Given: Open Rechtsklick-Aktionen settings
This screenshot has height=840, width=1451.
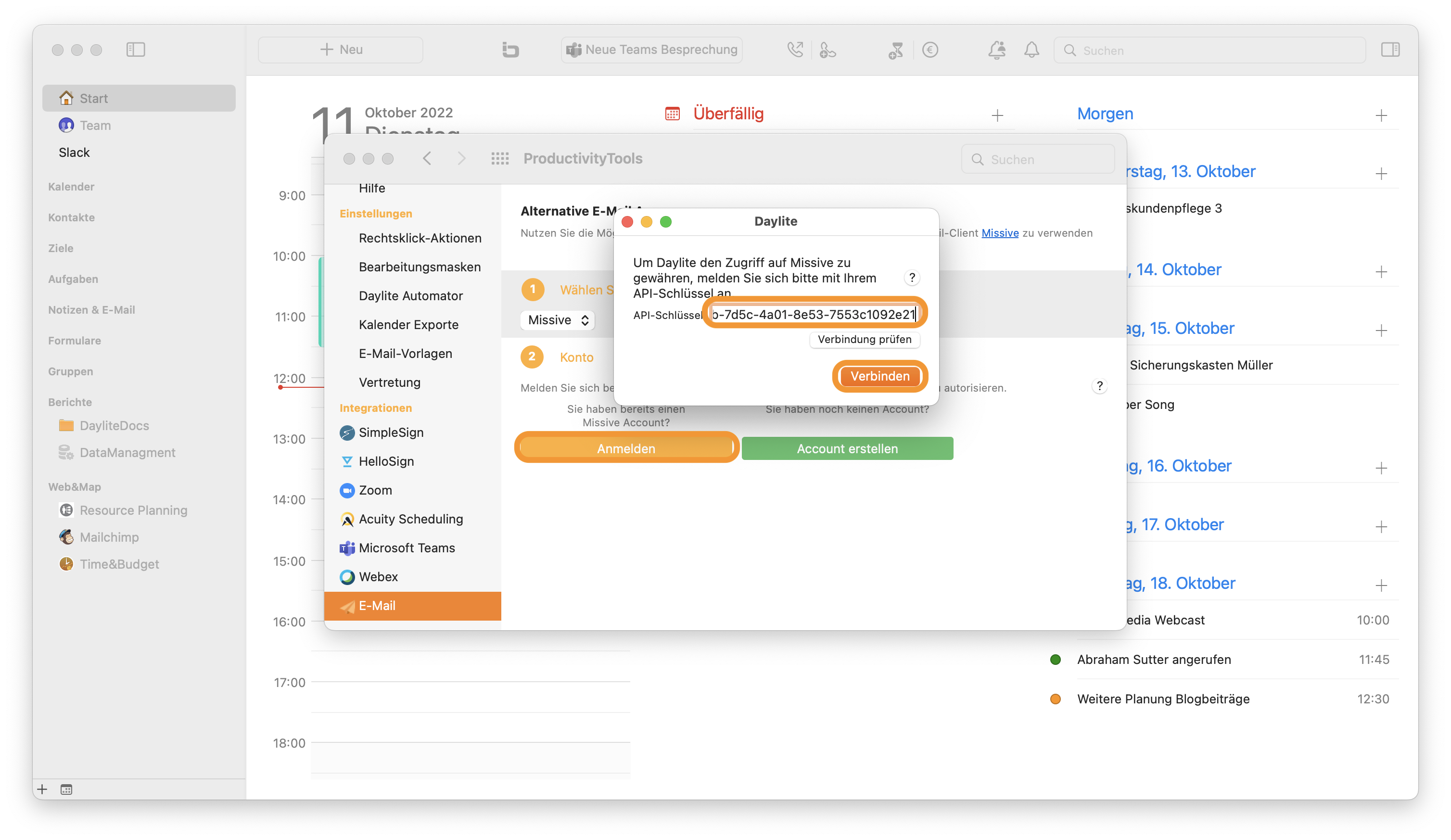Looking at the screenshot, I should tap(420, 238).
